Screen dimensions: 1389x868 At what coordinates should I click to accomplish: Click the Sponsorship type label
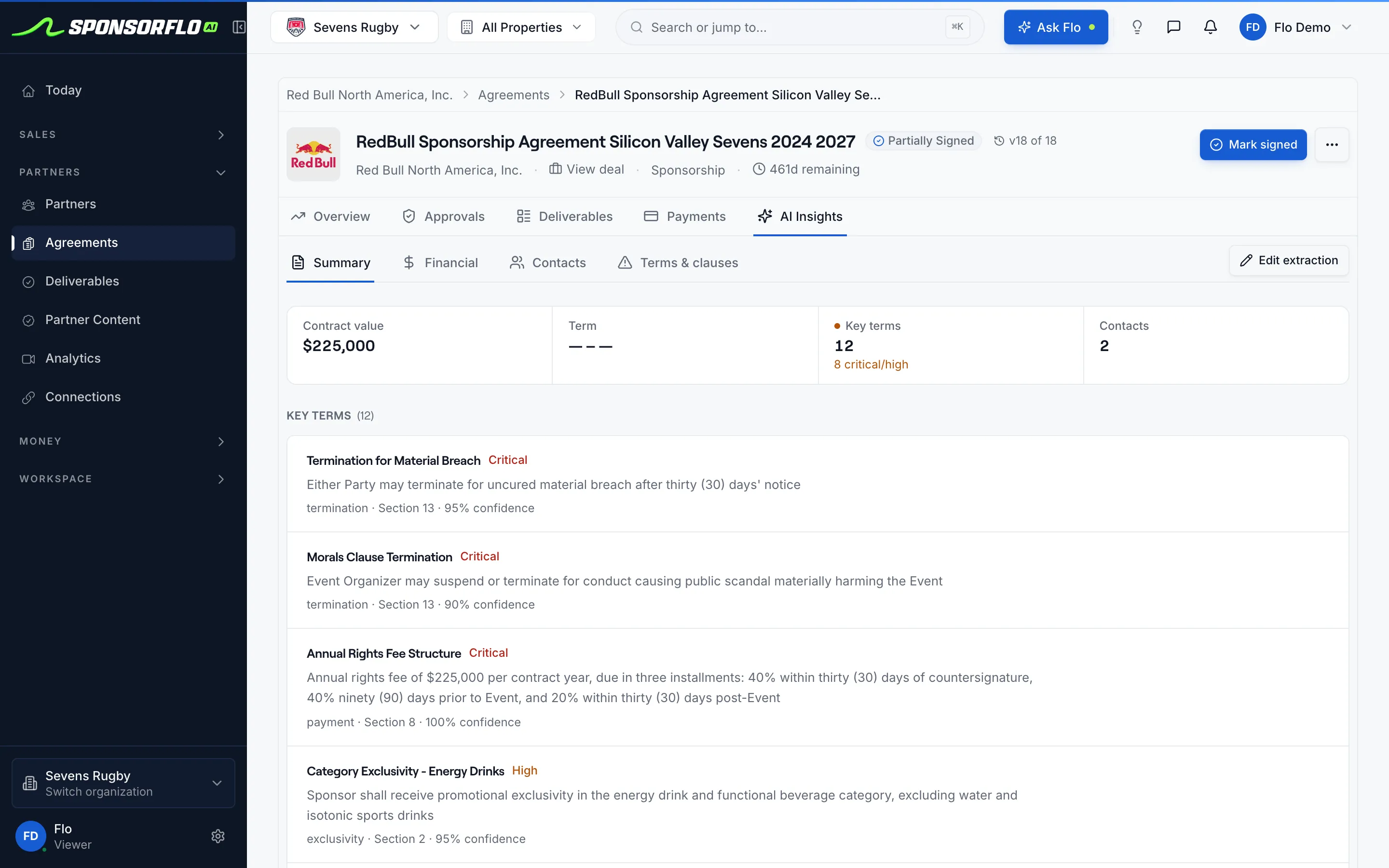pyautogui.click(x=688, y=170)
